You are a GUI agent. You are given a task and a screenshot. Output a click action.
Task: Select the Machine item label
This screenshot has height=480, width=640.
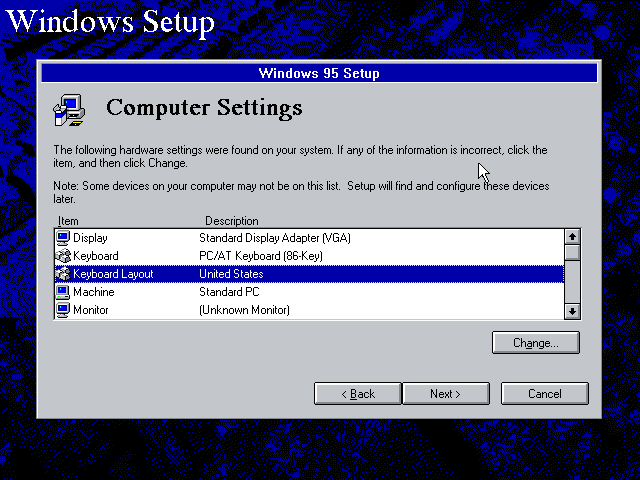click(x=94, y=292)
